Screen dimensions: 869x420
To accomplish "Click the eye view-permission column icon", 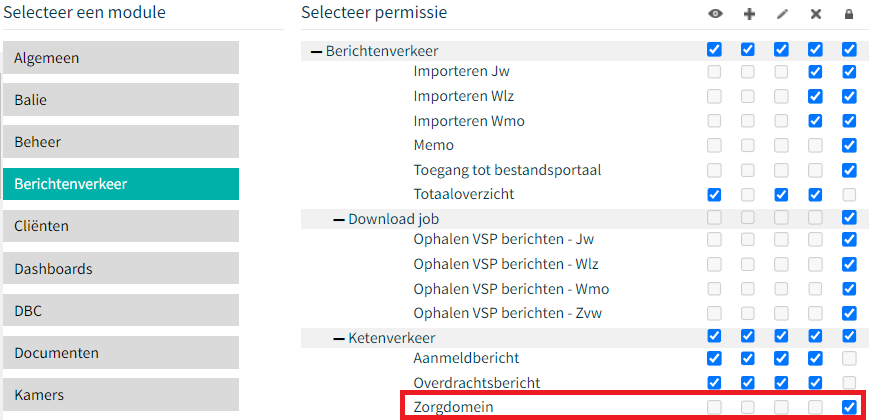I will (715, 14).
